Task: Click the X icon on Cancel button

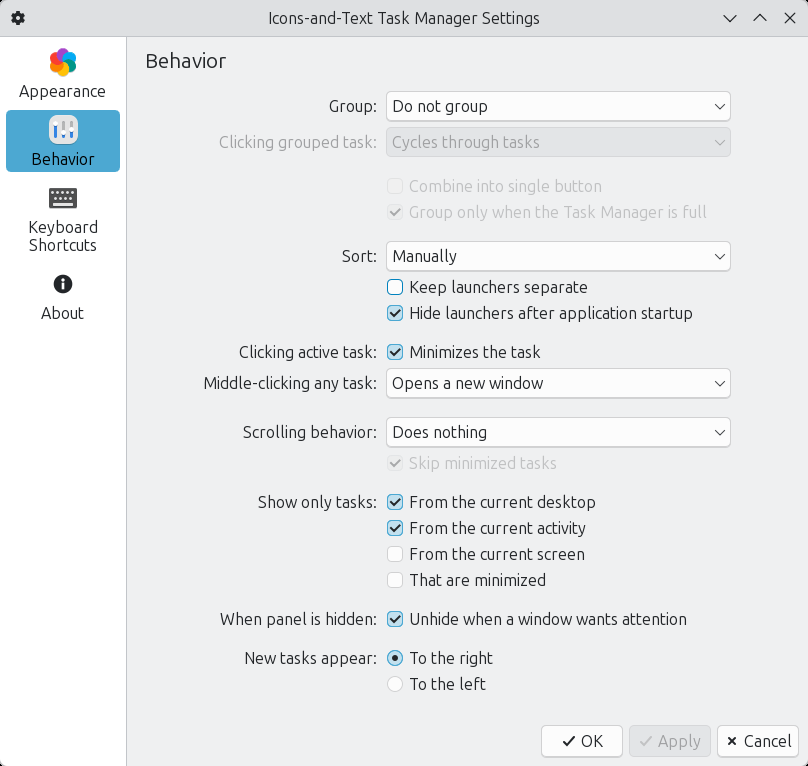Action: click(732, 741)
